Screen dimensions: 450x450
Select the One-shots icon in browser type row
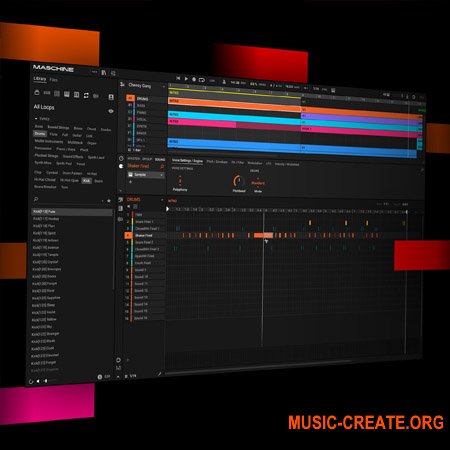point(96,96)
